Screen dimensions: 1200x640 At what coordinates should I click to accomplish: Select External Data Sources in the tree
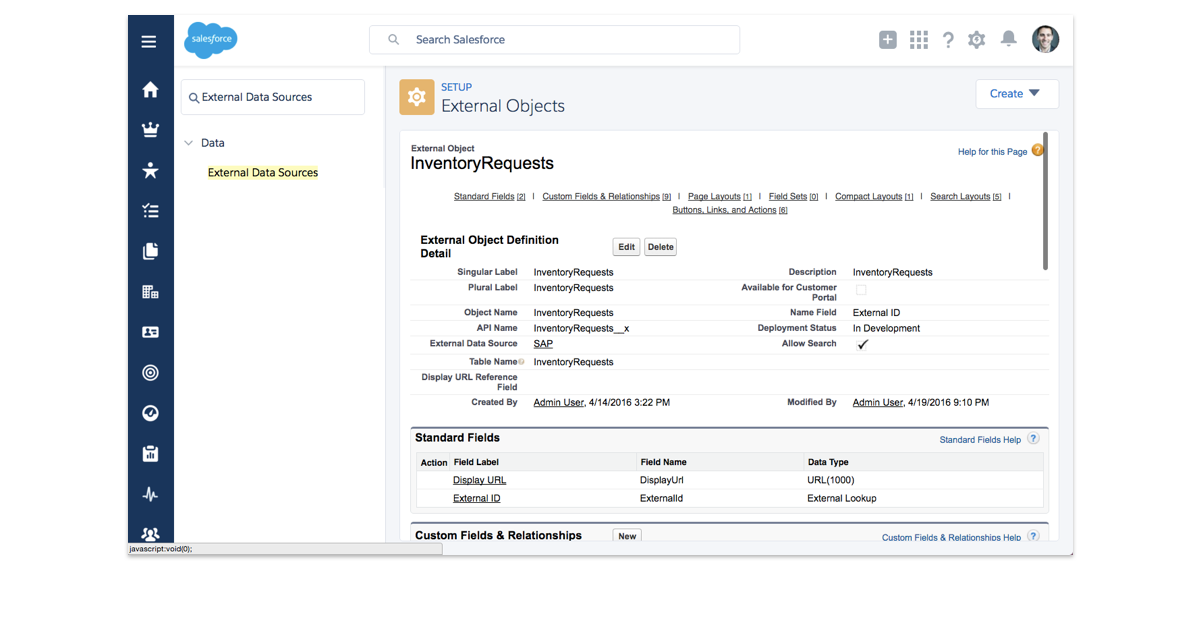click(x=263, y=172)
